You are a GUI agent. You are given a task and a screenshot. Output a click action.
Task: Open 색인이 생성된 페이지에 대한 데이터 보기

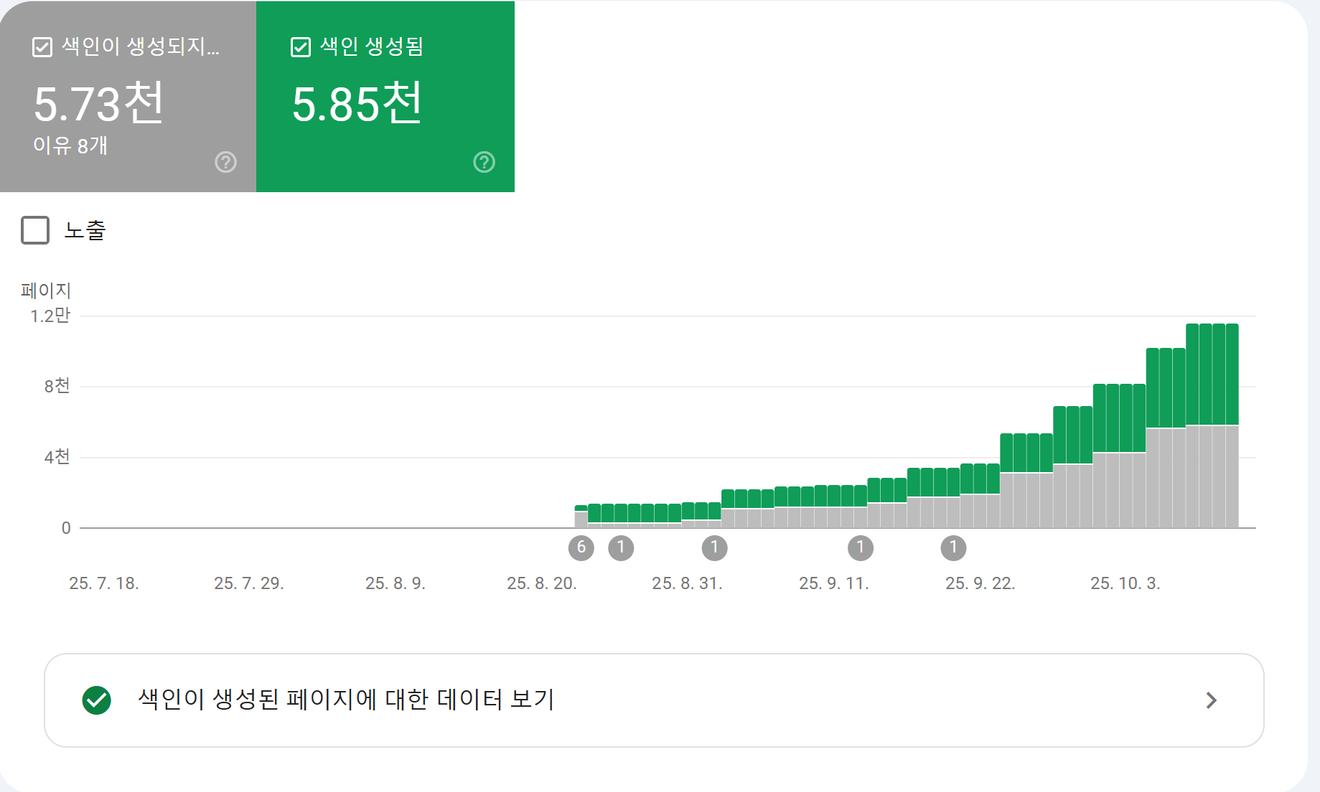click(x=345, y=700)
